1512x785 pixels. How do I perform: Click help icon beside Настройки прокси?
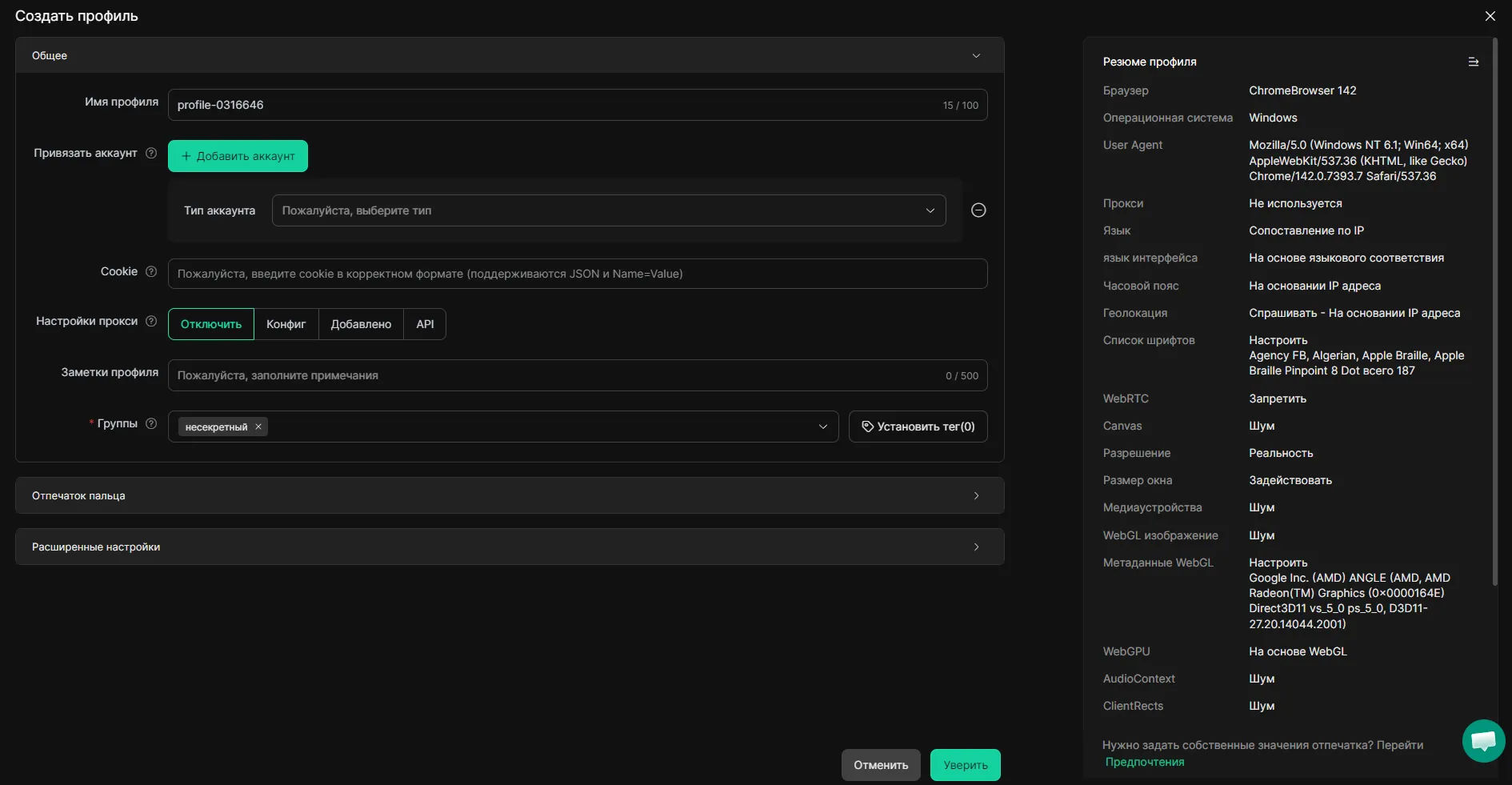point(151,321)
